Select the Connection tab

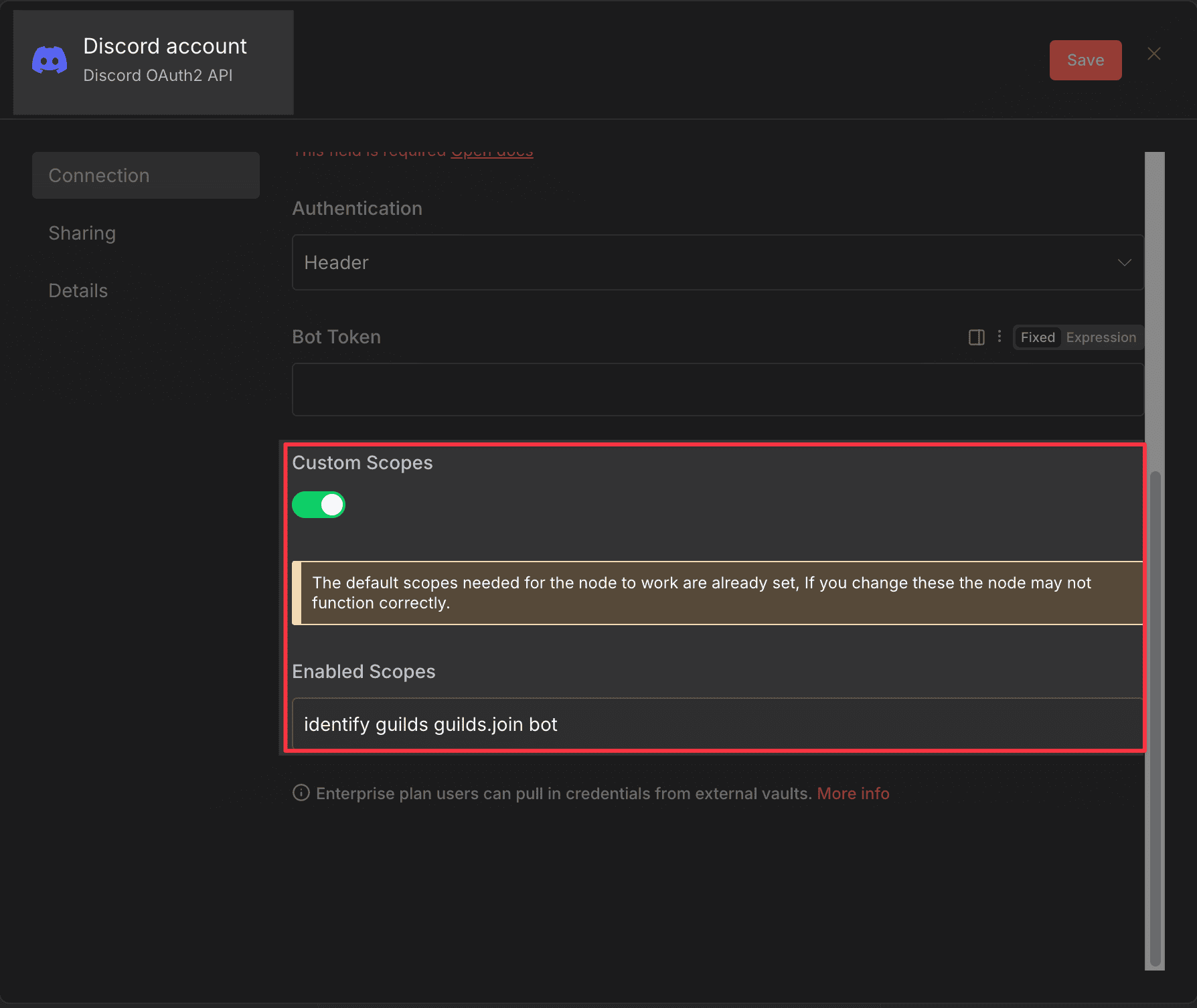click(x=98, y=175)
